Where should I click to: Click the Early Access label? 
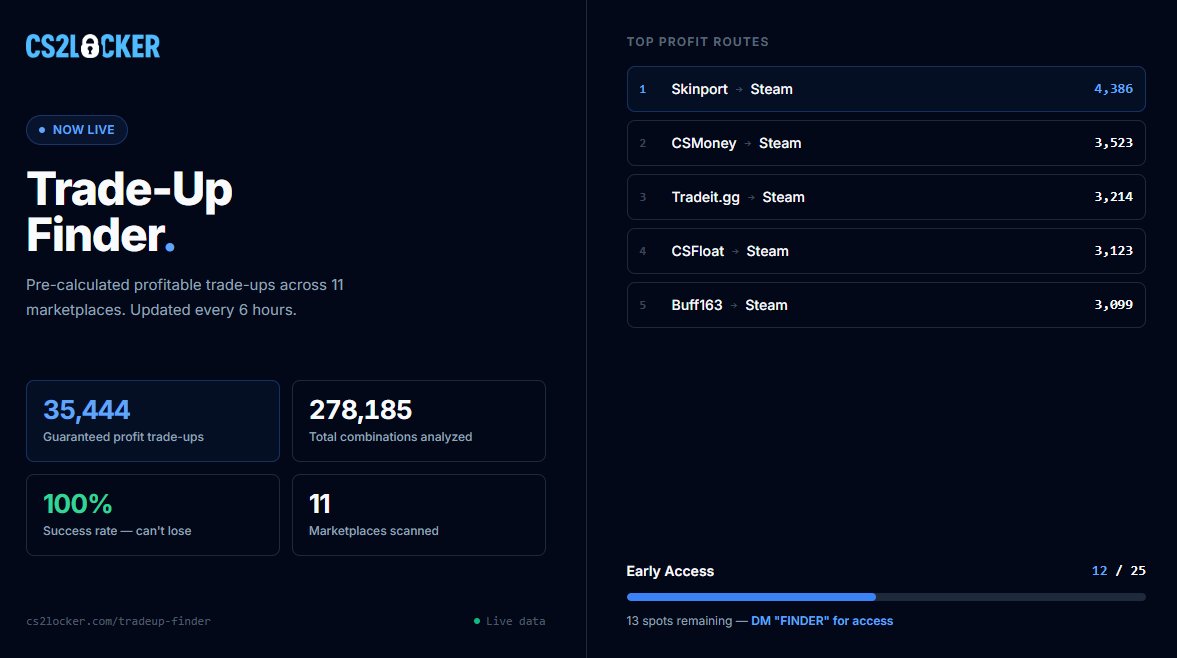click(670, 571)
